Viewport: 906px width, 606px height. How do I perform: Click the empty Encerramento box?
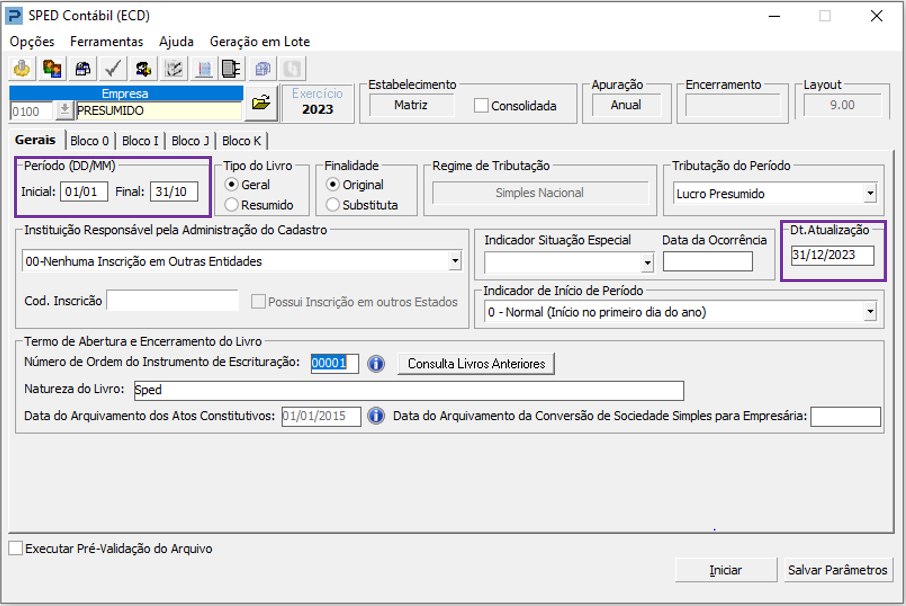pyautogui.click(x=733, y=105)
